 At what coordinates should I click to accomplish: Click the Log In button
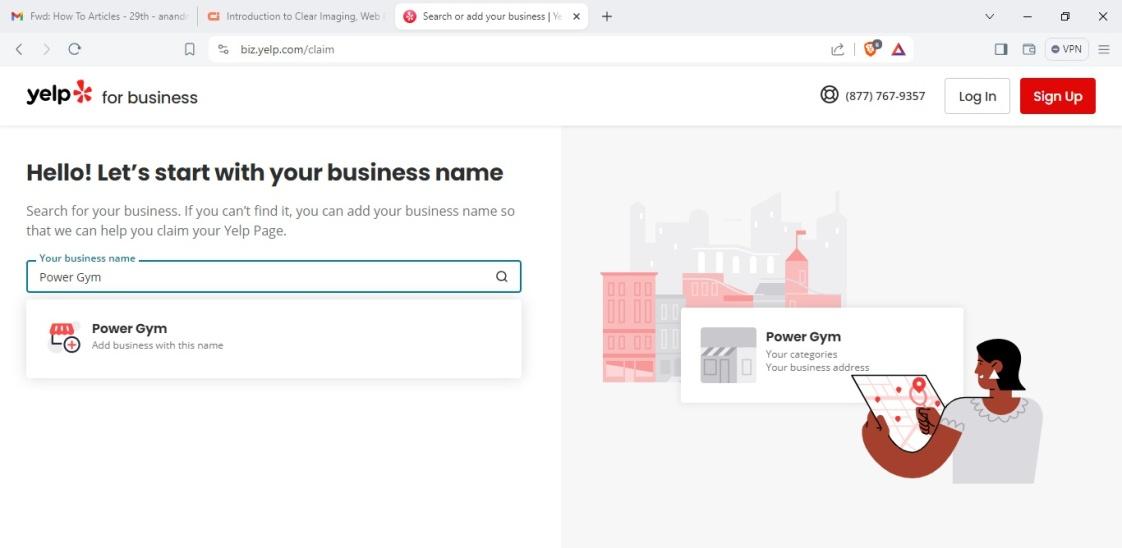click(x=977, y=96)
